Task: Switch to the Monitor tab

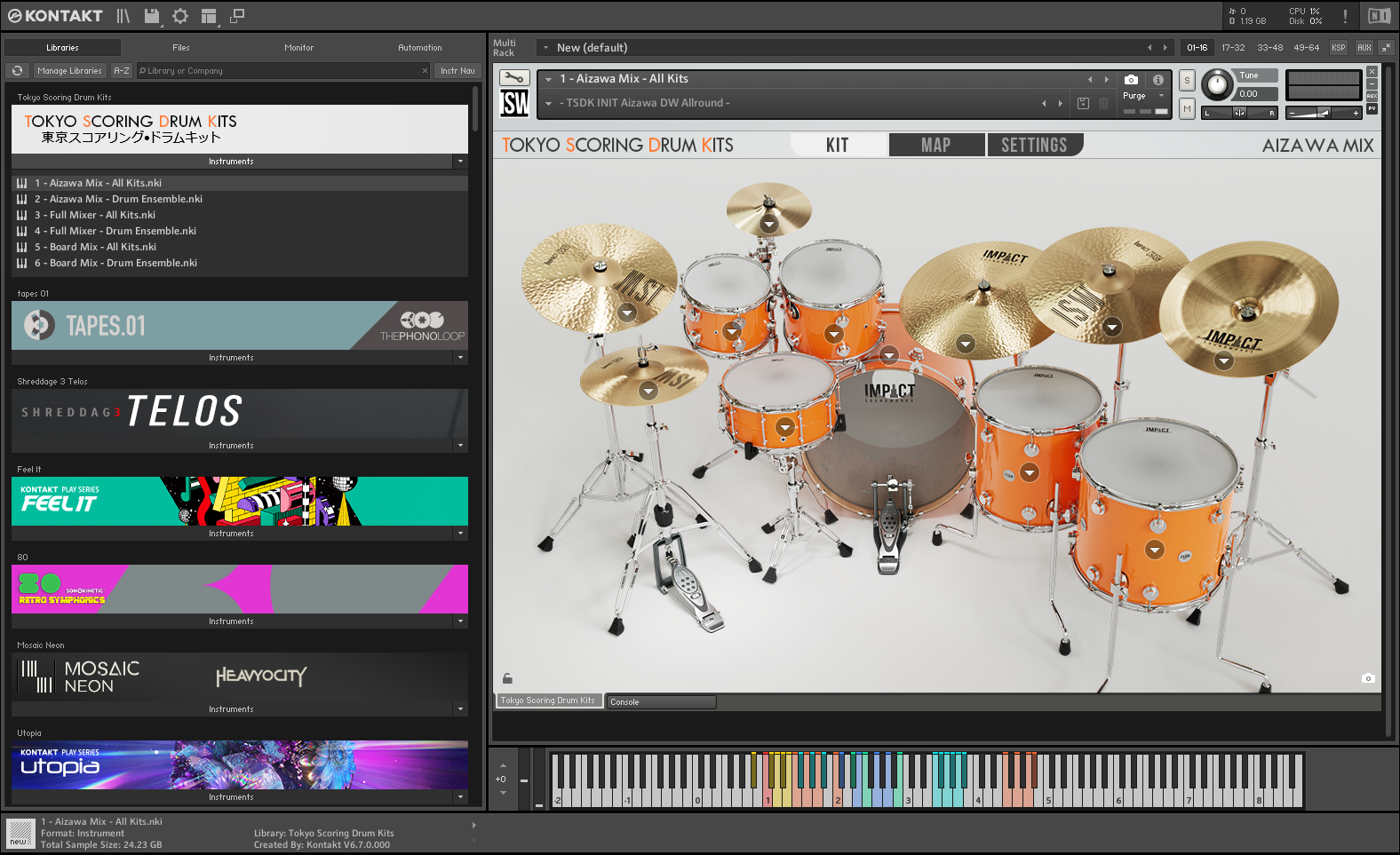Action: [x=298, y=48]
